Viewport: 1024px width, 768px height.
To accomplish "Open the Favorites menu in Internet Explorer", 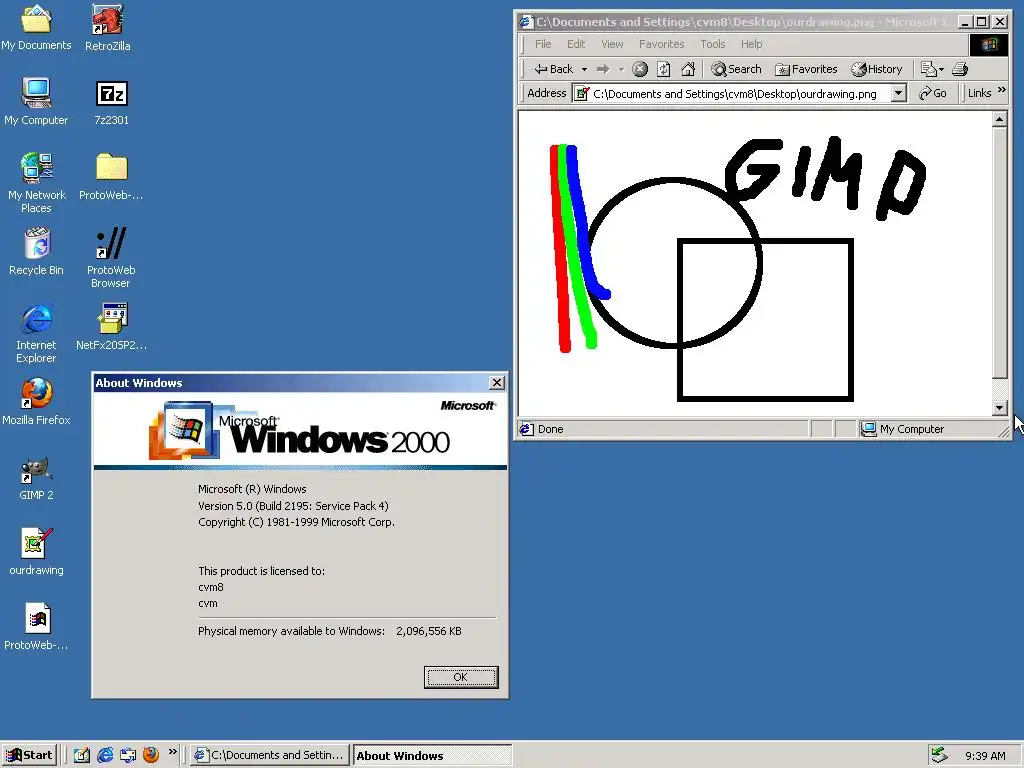I will 662,44.
